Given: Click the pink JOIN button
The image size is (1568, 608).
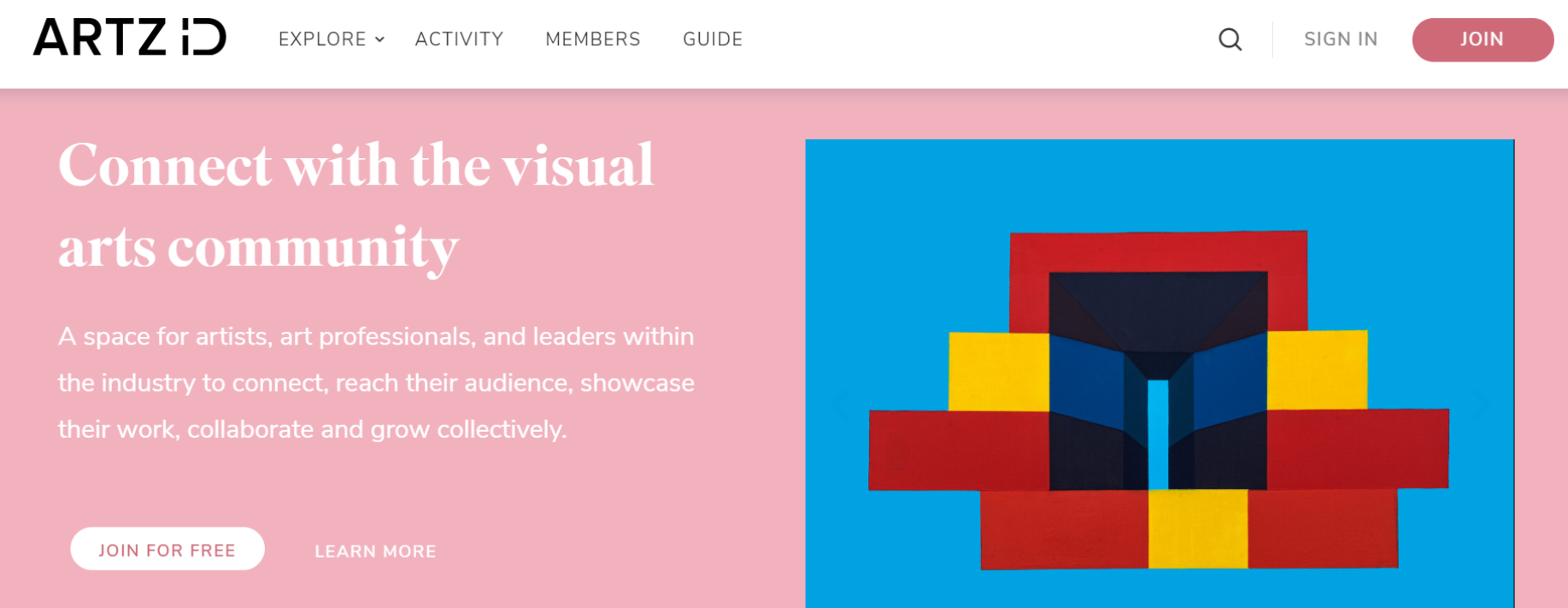Looking at the screenshot, I should [x=1482, y=39].
